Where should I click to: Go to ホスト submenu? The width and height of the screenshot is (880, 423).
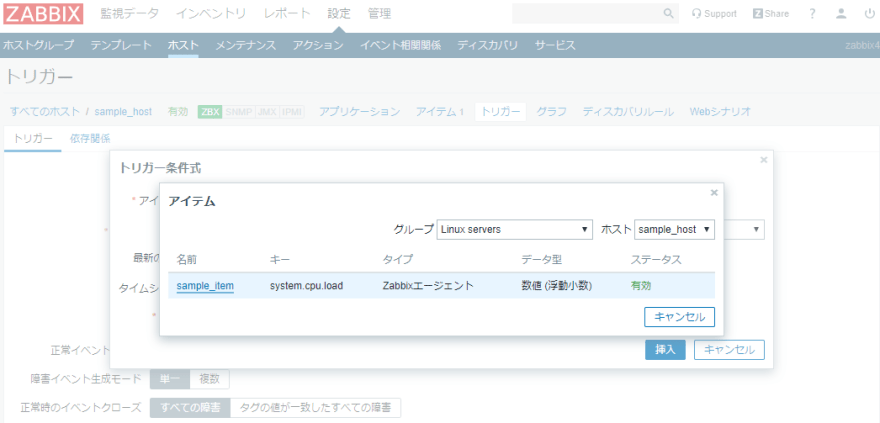183,45
